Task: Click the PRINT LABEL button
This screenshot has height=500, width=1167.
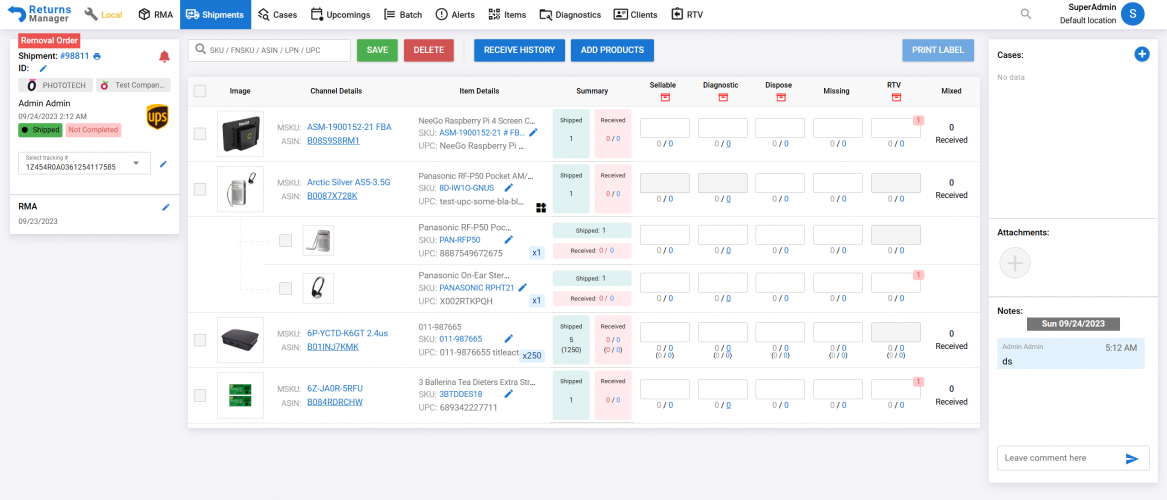Action: [938, 50]
